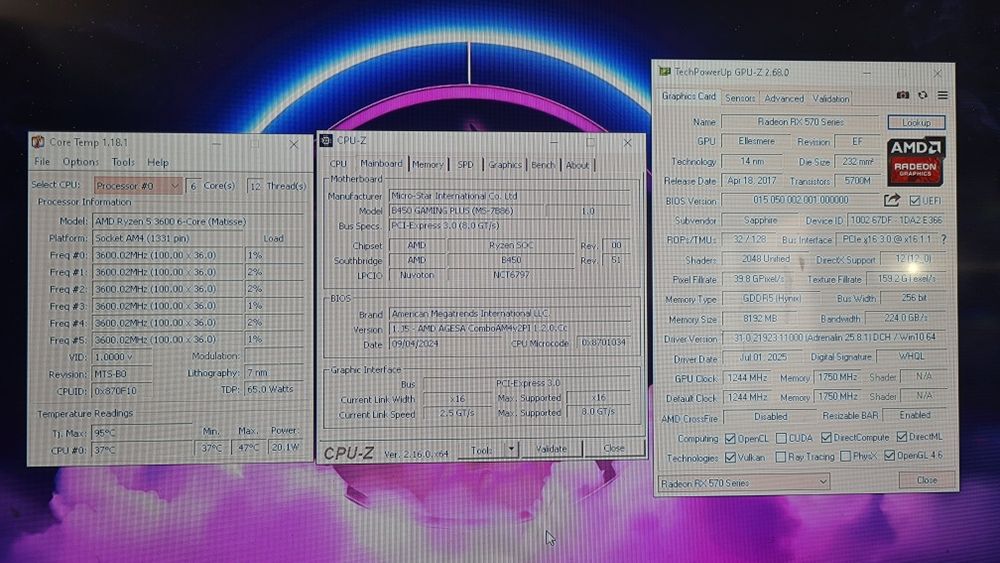Click Memory Type GDDR5 (Hynix) field
The width and height of the screenshot is (1000, 563).
click(771, 298)
